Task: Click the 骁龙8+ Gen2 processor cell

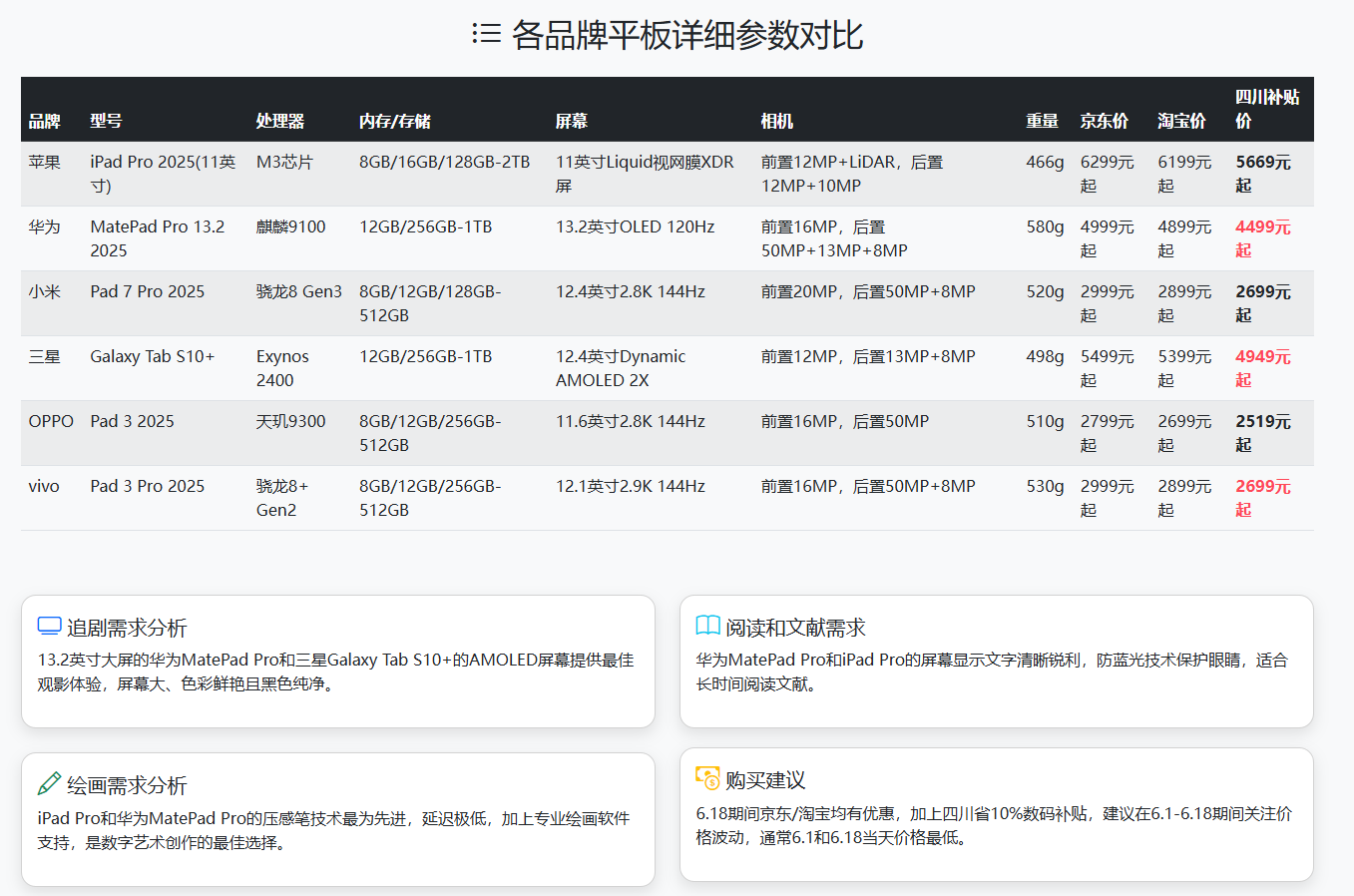Action: tap(282, 498)
